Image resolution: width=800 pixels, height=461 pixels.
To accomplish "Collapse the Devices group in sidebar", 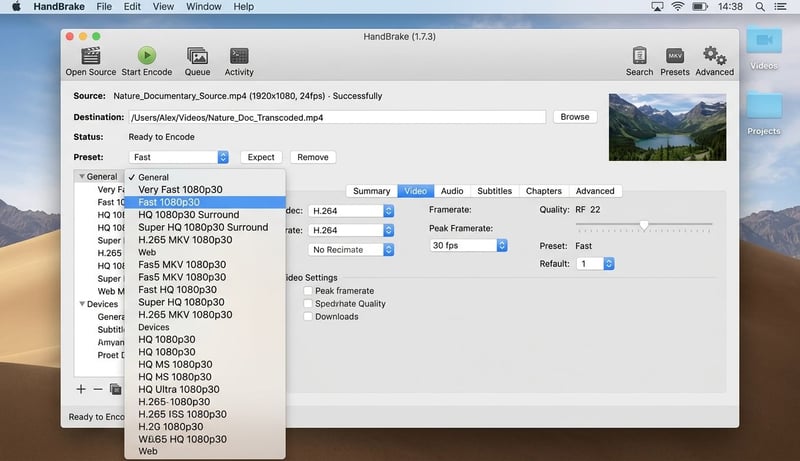I will tap(82, 304).
